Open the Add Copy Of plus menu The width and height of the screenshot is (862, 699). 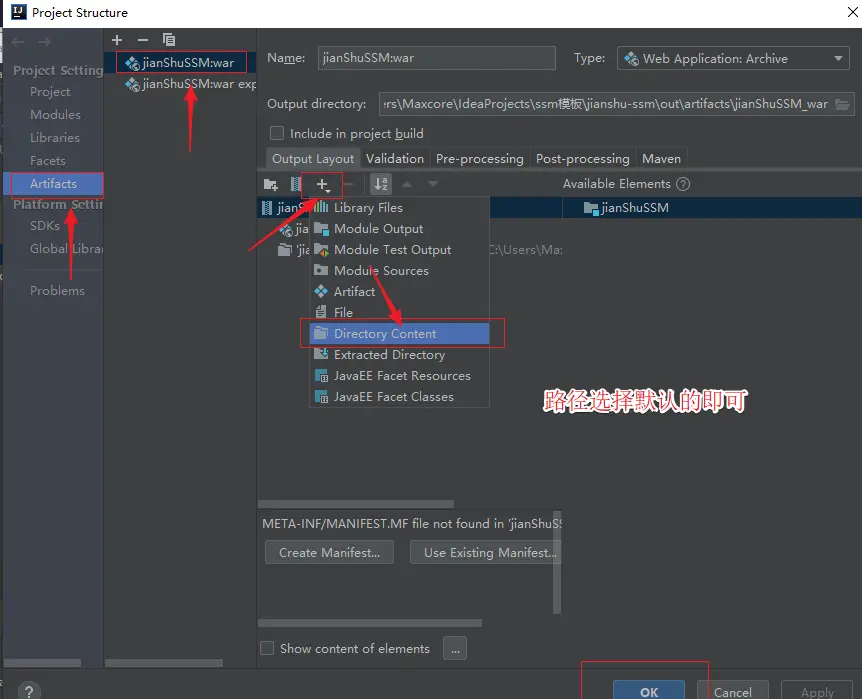coord(323,185)
